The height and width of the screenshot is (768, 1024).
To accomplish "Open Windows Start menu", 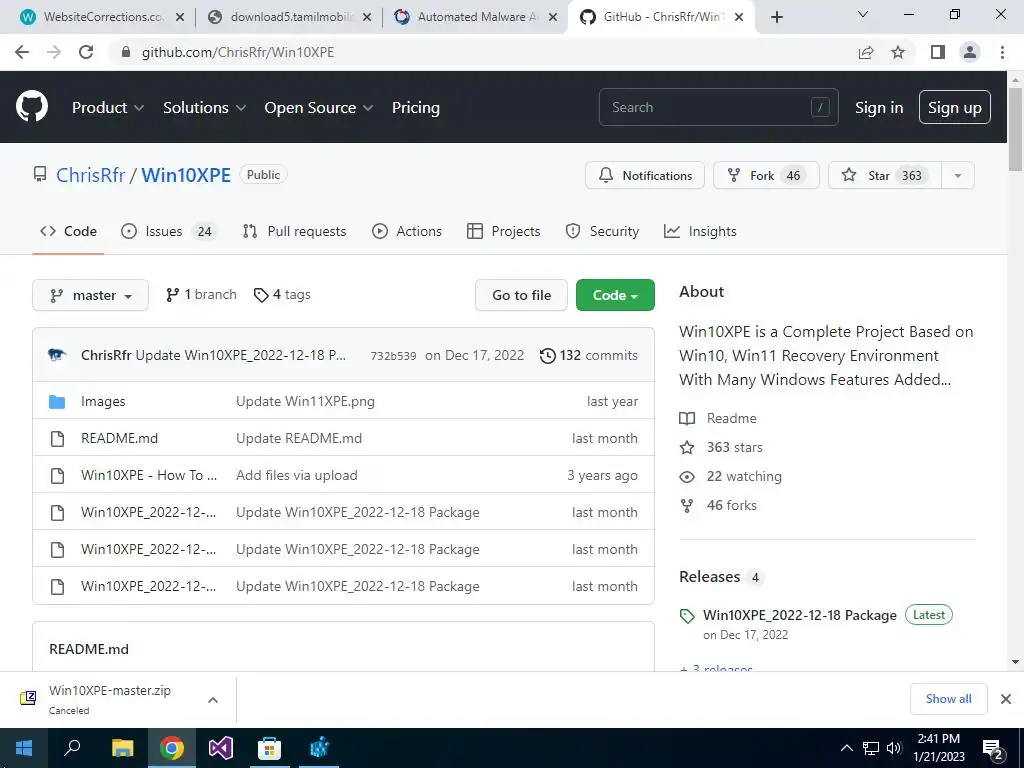I will pos(24,748).
